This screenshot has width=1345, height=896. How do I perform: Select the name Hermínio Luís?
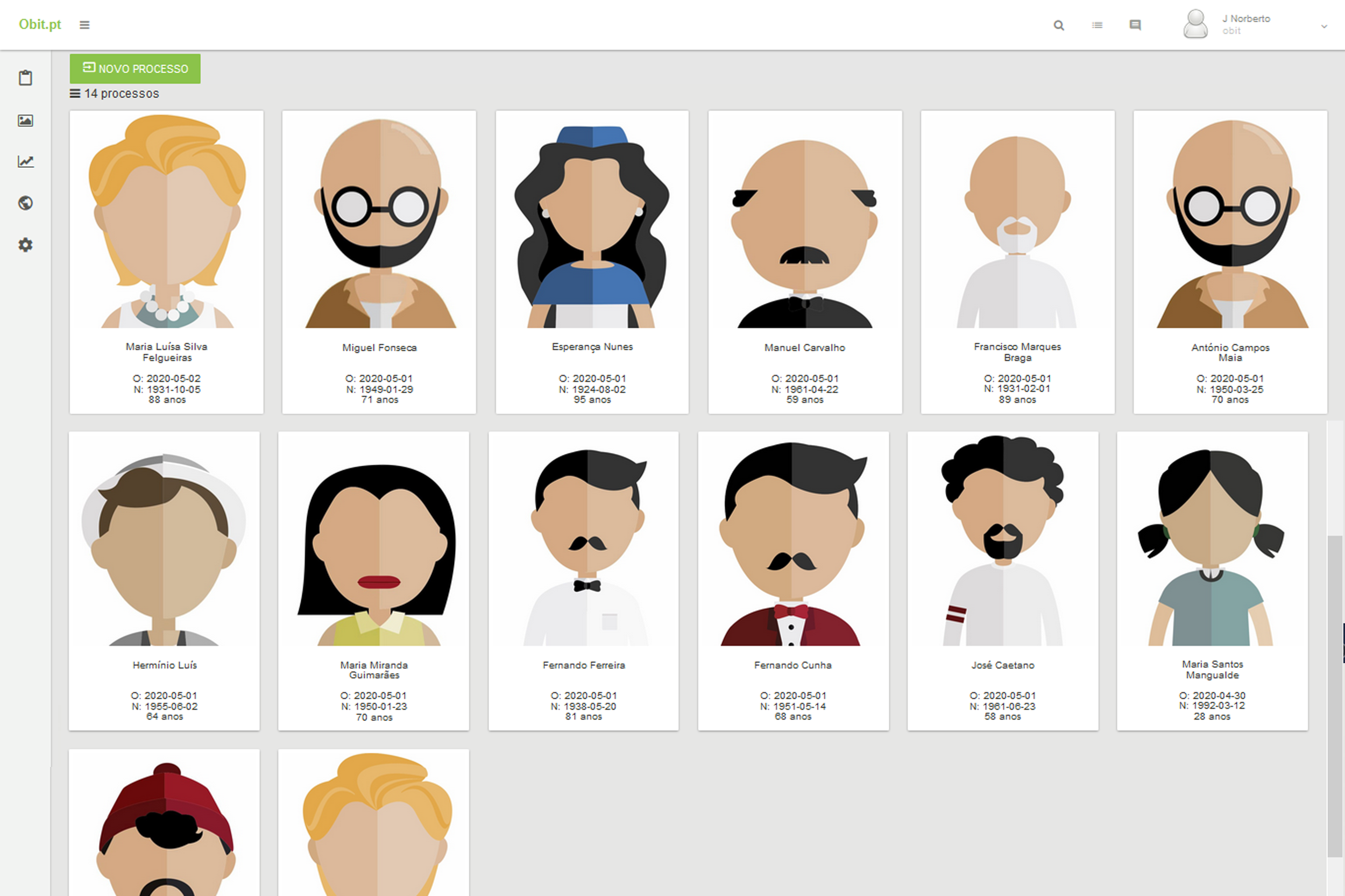(165, 665)
